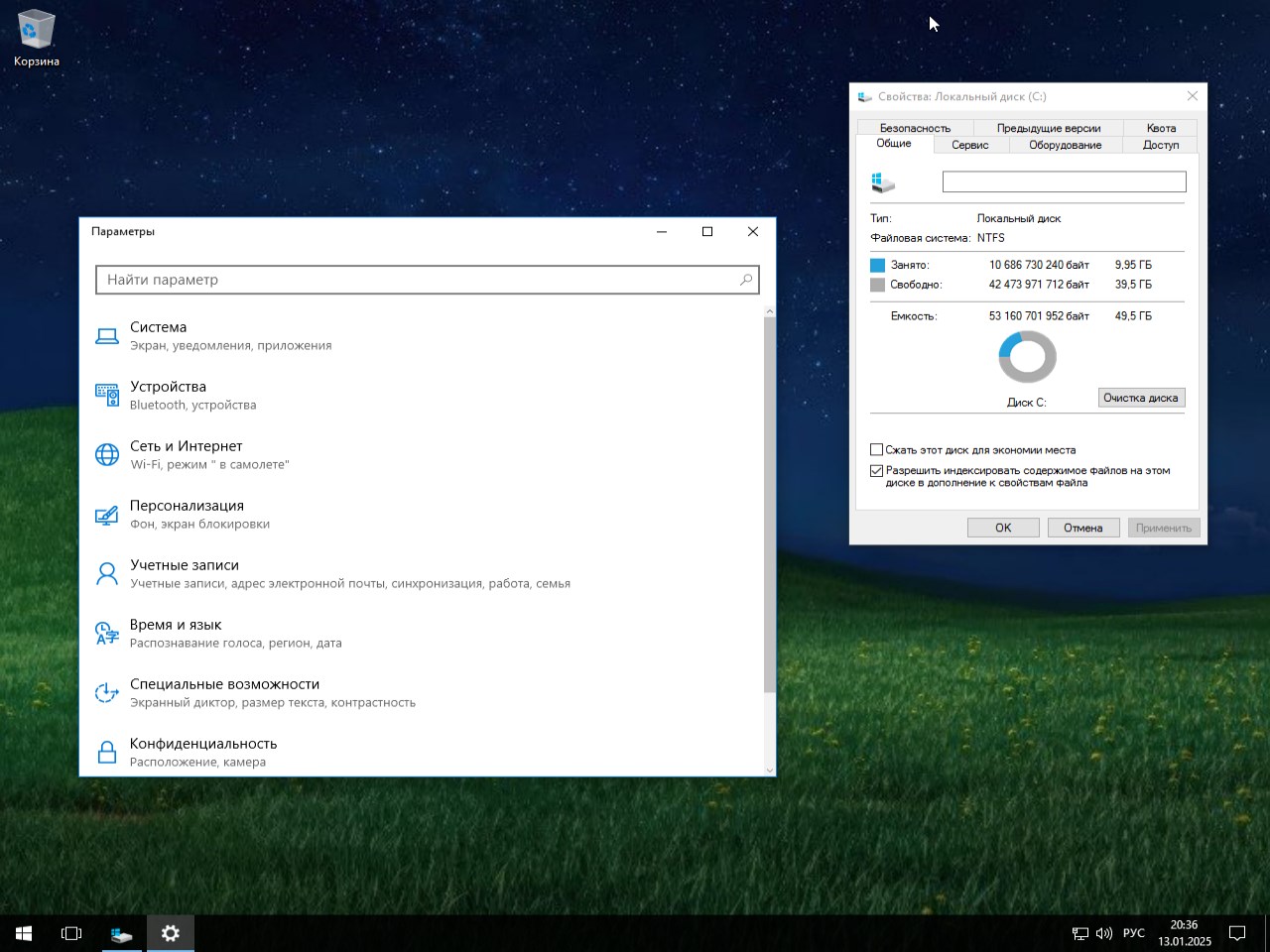Click the disk label text field
Screen dimensions: 1270x952
pyautogui.click(x=1064, y=181)
